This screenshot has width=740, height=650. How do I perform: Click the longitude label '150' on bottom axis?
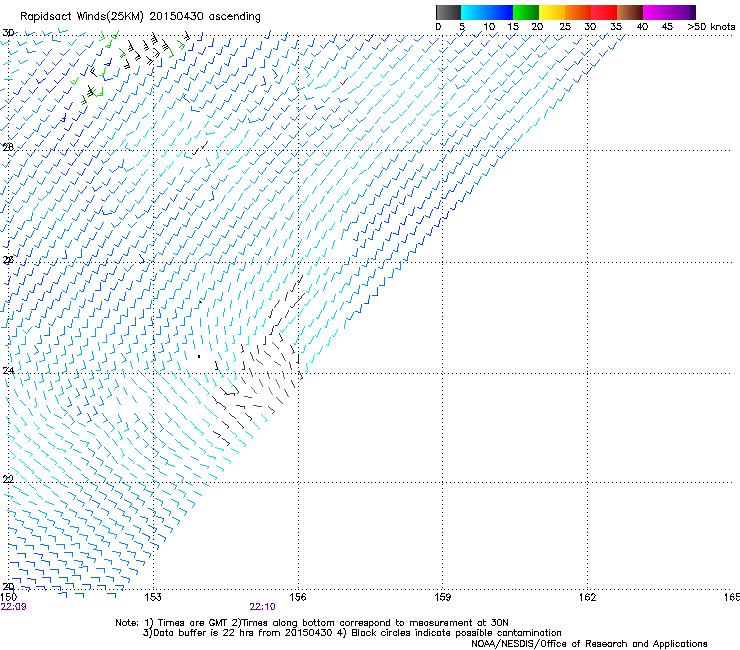[x=9, y=597]
